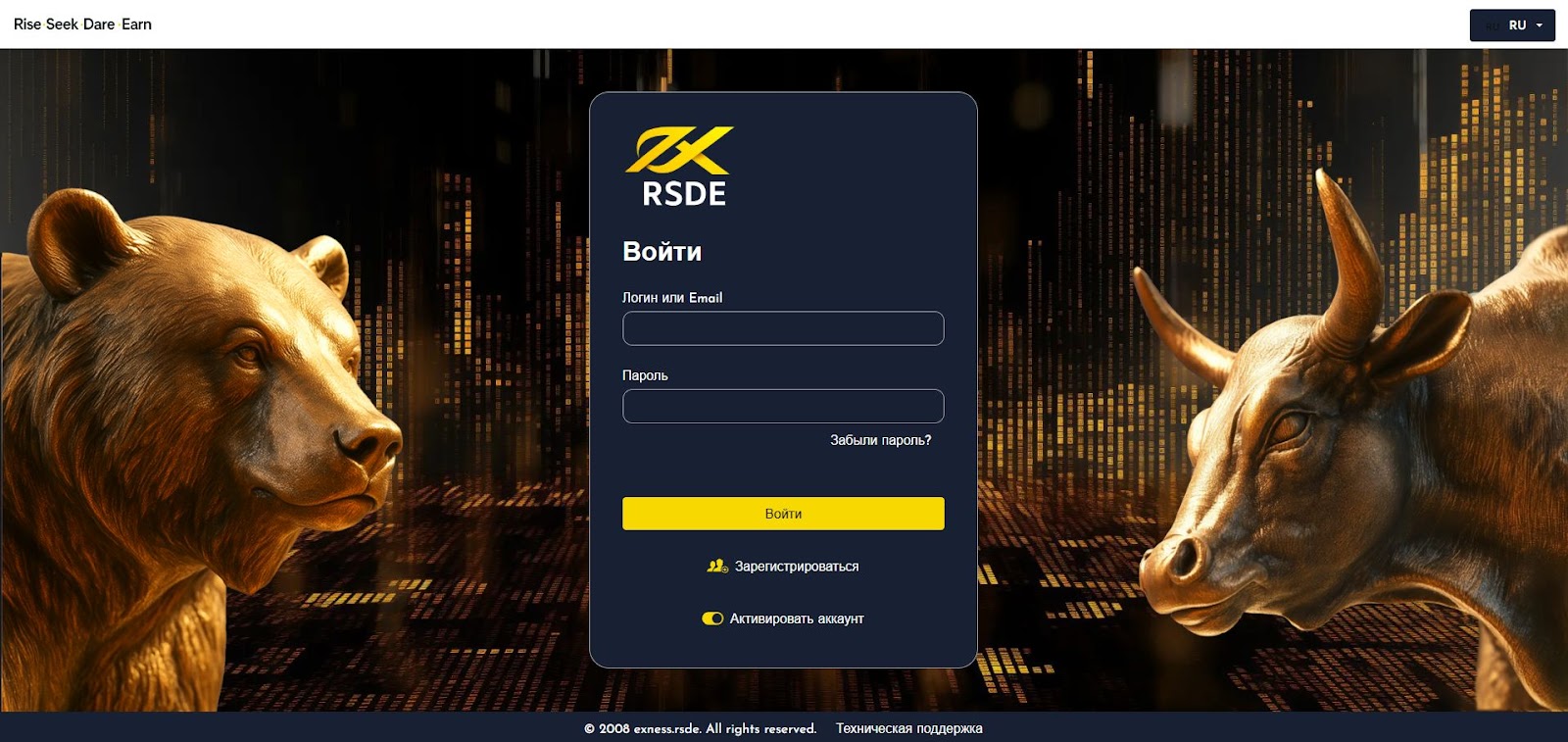Click the exness.rsde copyright footer text
Image resolution: width=1568 pixels, height=742 pixels.
700,728
